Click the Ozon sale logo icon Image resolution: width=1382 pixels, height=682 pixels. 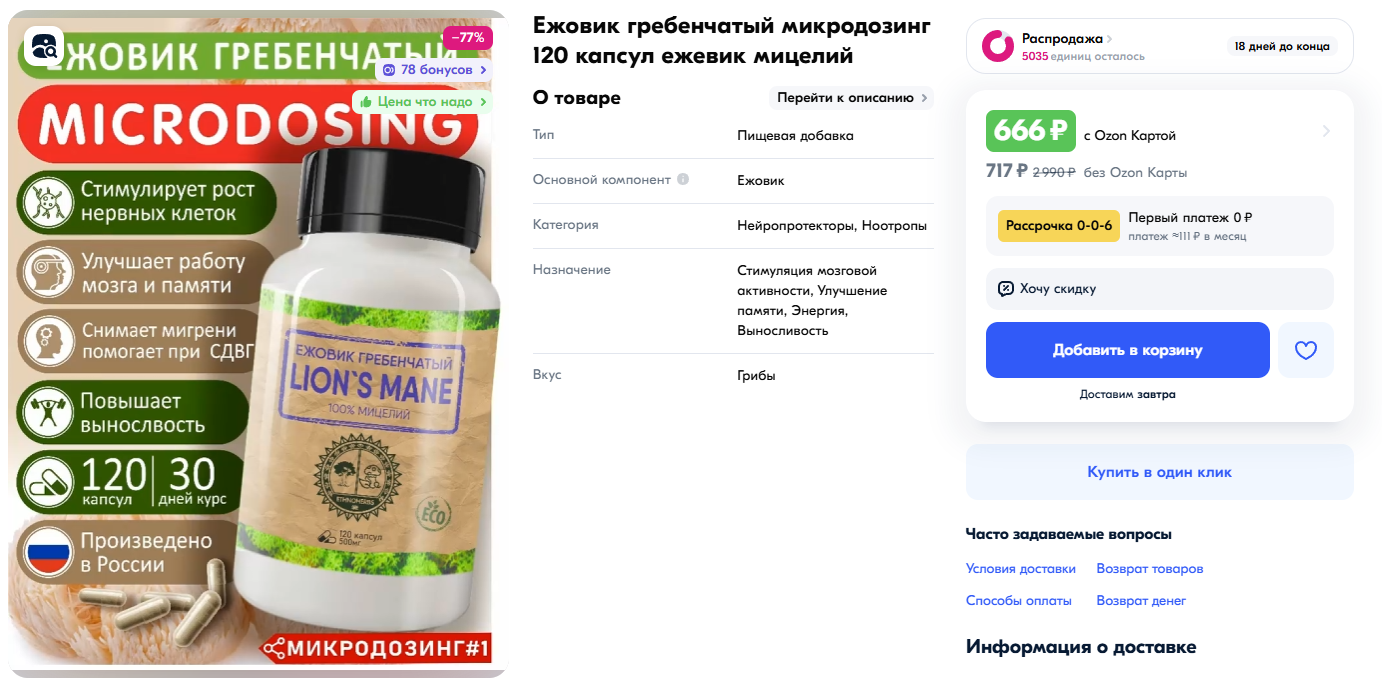pyautogui.click(x=998, y=46)
